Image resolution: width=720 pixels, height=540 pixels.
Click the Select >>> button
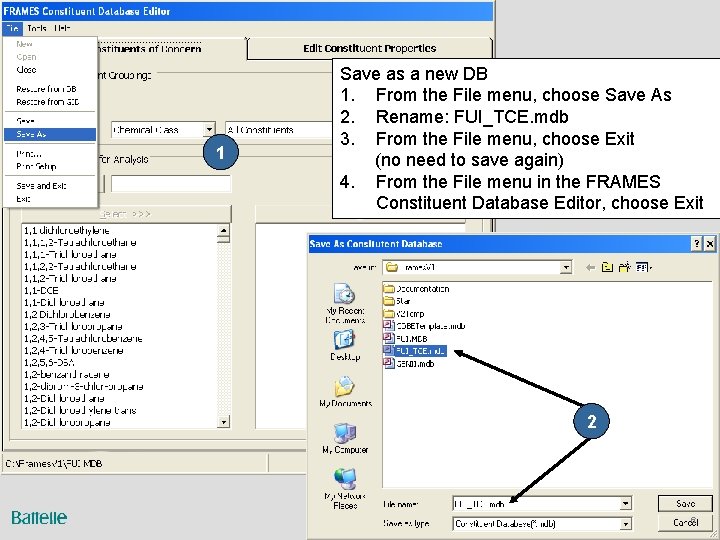point(125,214)
